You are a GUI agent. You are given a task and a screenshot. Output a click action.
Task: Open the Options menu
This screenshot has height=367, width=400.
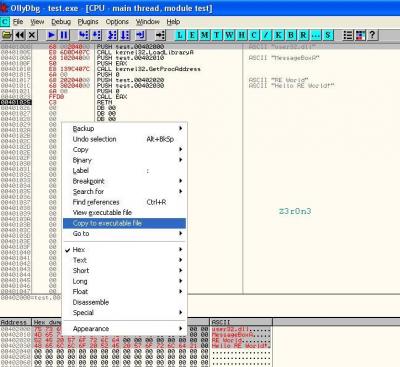117,22
